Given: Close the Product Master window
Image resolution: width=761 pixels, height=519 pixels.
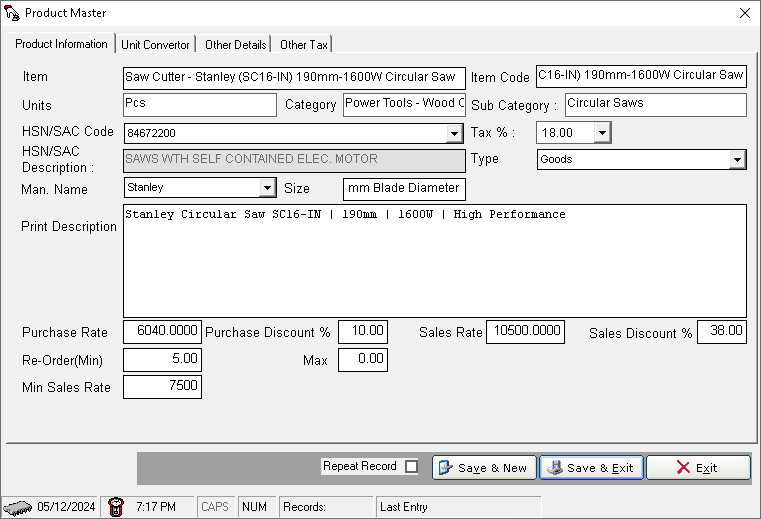Looking at the screenshot, I should [x=744, y=13].
